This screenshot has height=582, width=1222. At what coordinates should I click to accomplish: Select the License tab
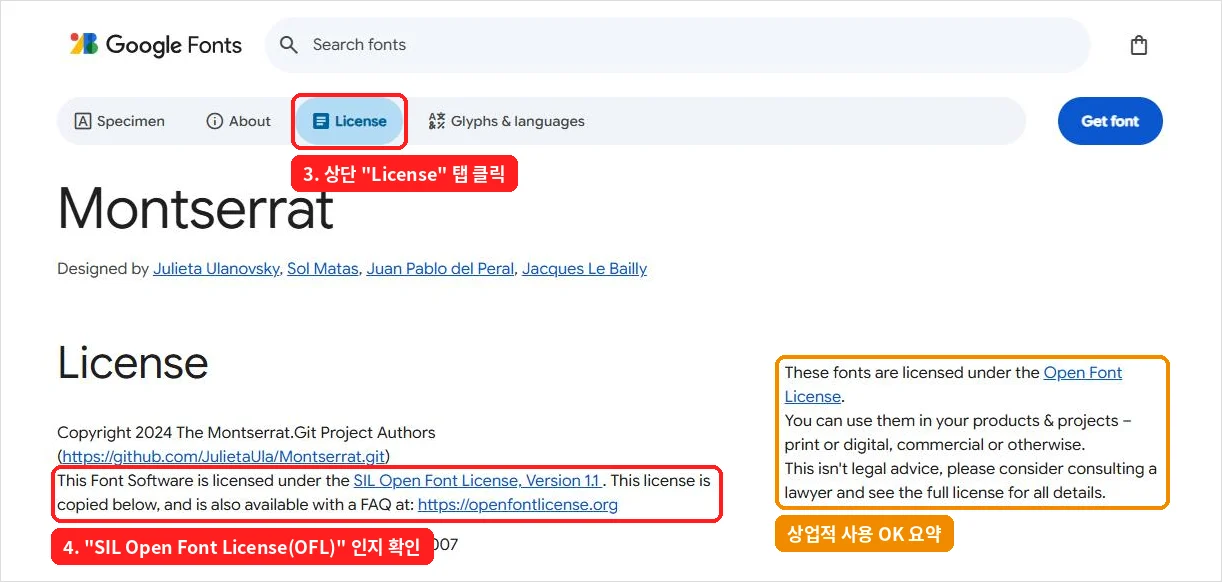coord(350,121)
